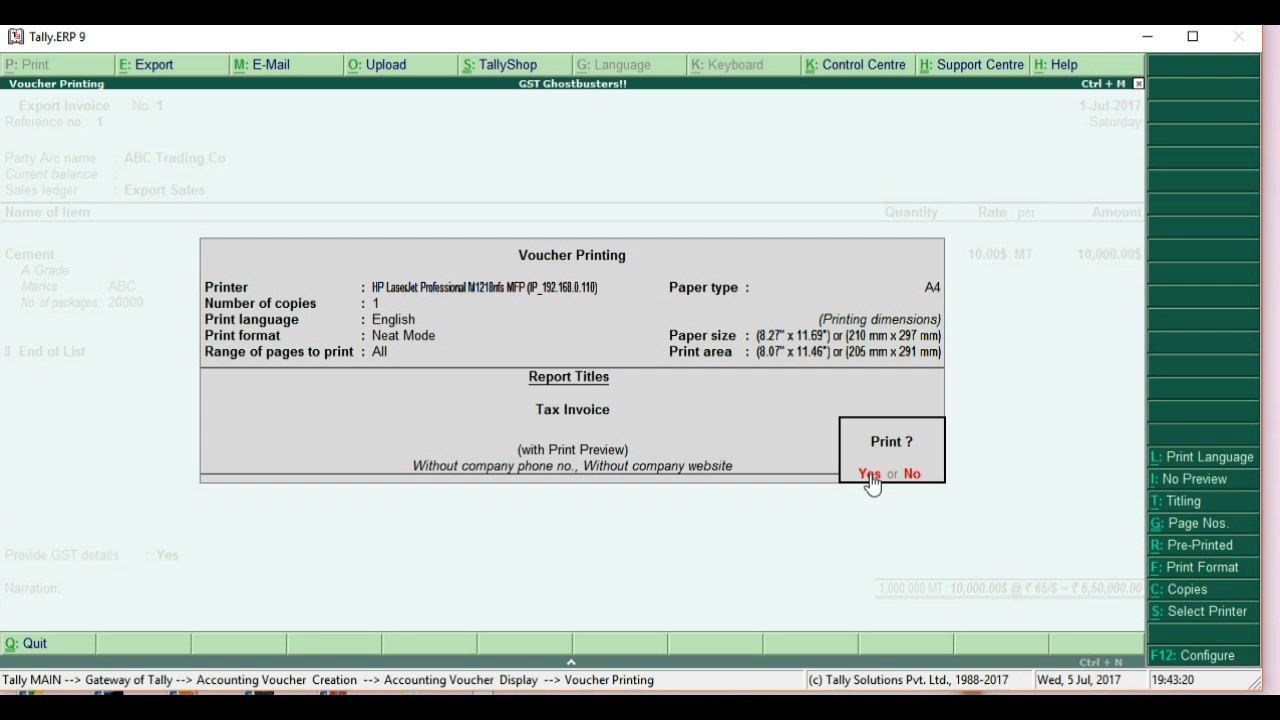The image size is (1280, 720).
Task: Click T: Titling button
Action: pos(1203,501)
